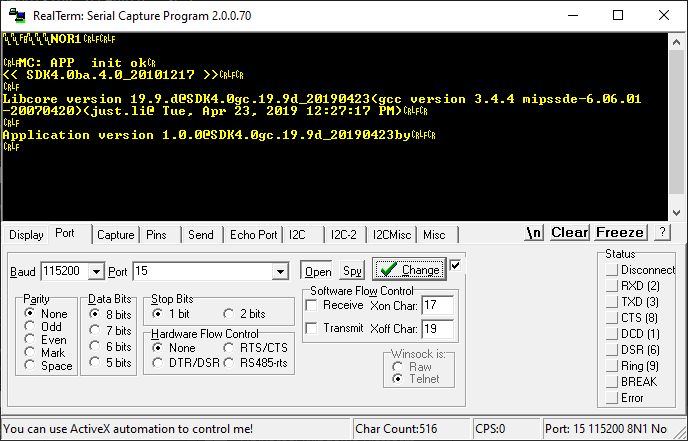The height and width of the screenshot is (441, 688).
Task: Click the RealTerm application icon in title bar
Action: (17, 15)
